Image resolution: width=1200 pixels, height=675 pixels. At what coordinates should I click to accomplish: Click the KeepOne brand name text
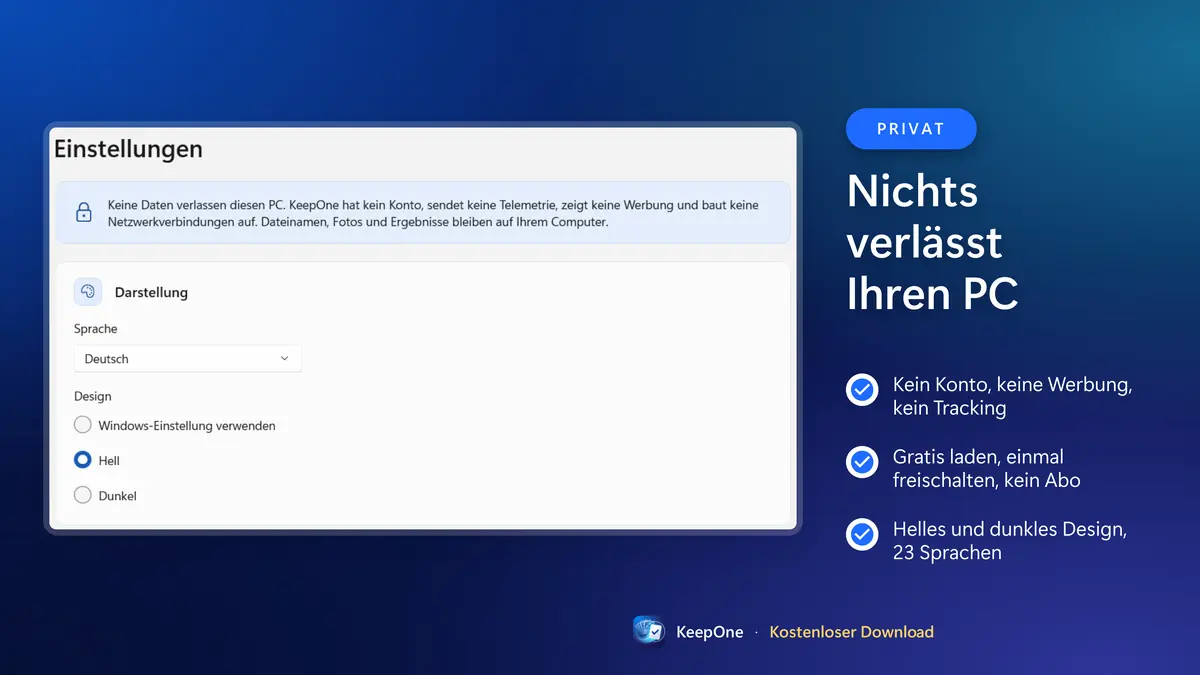click(x=710, y=632)
